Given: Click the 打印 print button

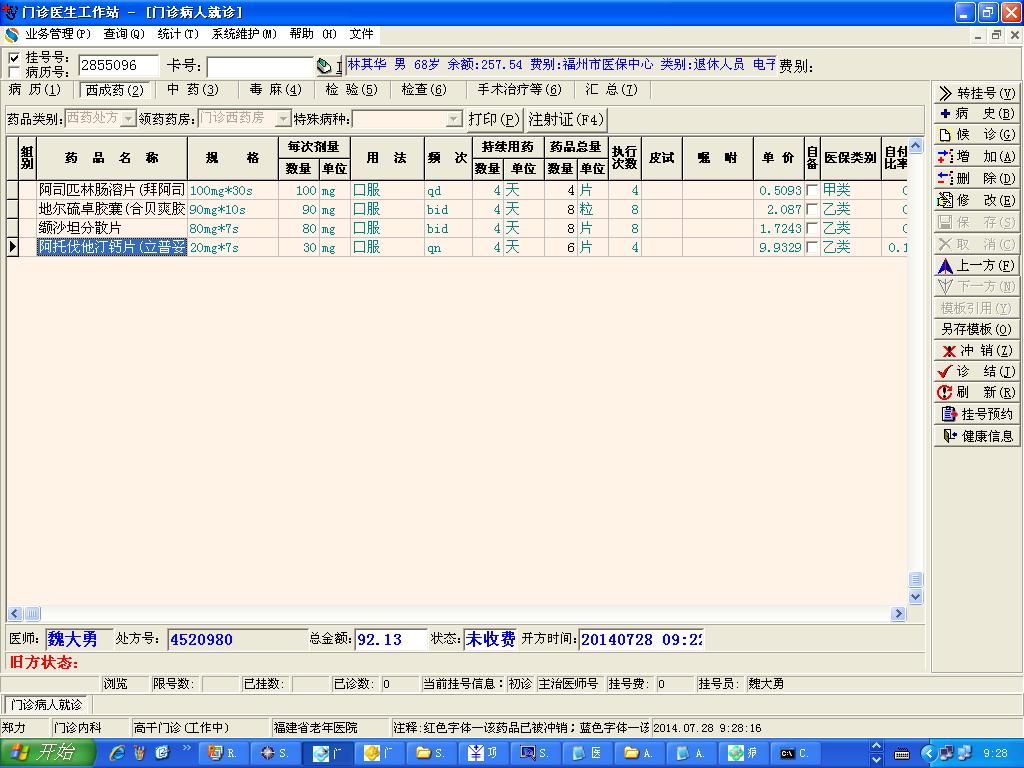Looking at the screenshot, I should coord(494,119).
